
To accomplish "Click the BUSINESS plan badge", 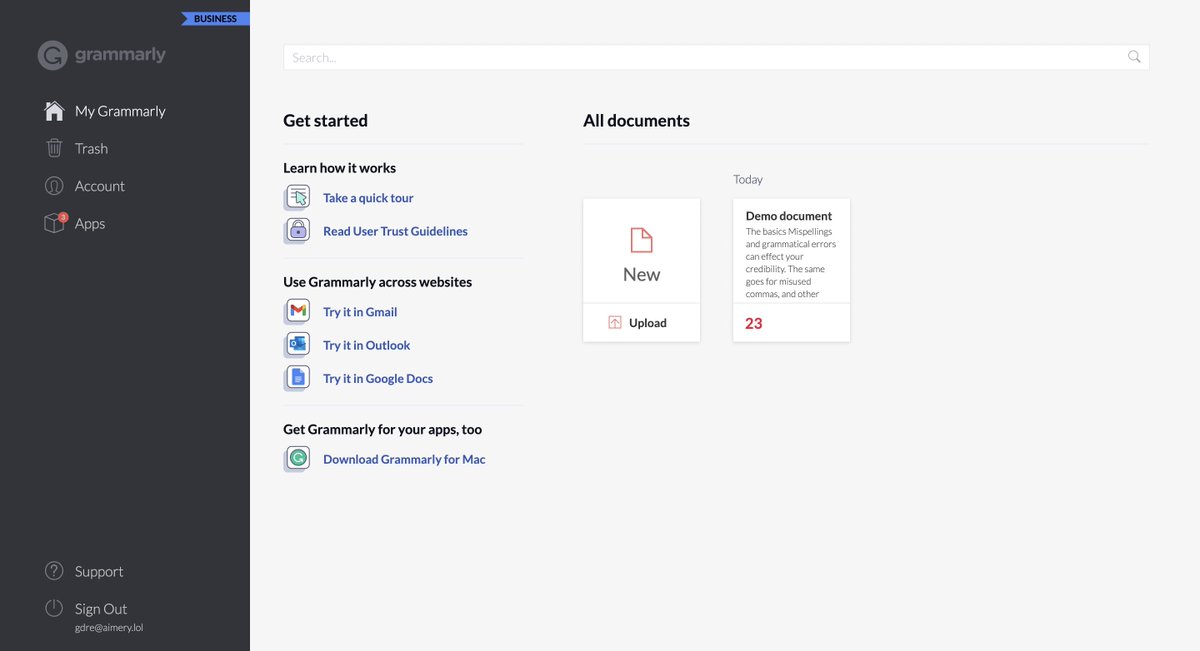I will click(215, 19).
